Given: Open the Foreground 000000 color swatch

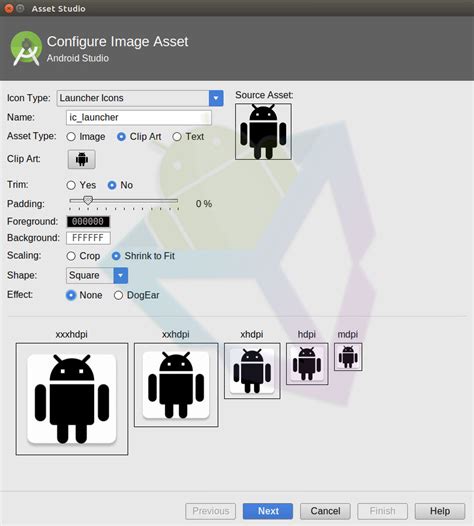Looking at the screenshot, I should pyautogui.click(x=88, y=222).
